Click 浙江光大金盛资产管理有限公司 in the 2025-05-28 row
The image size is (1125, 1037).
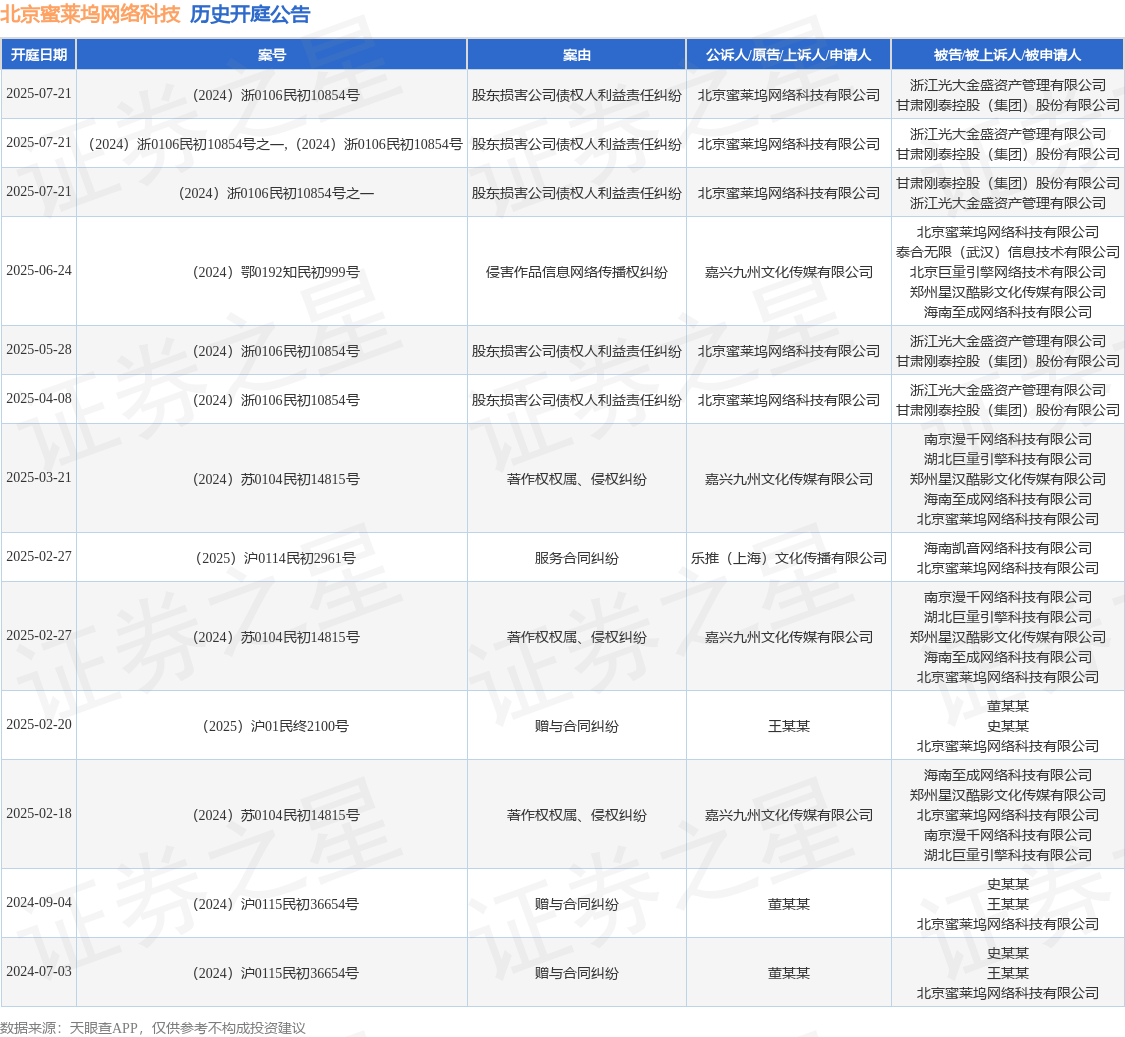tap(1007, 341)
